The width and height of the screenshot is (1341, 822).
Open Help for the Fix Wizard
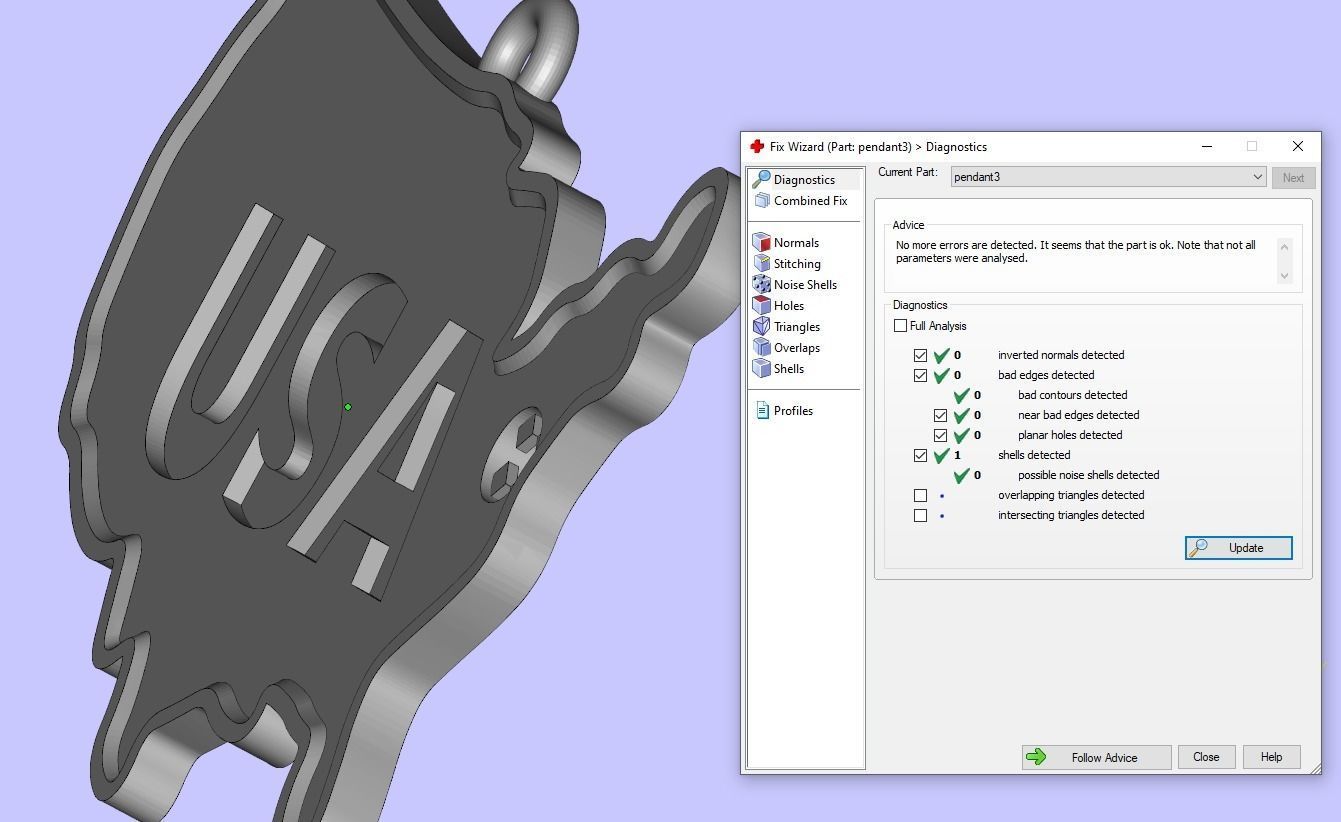coord(1271,757)
